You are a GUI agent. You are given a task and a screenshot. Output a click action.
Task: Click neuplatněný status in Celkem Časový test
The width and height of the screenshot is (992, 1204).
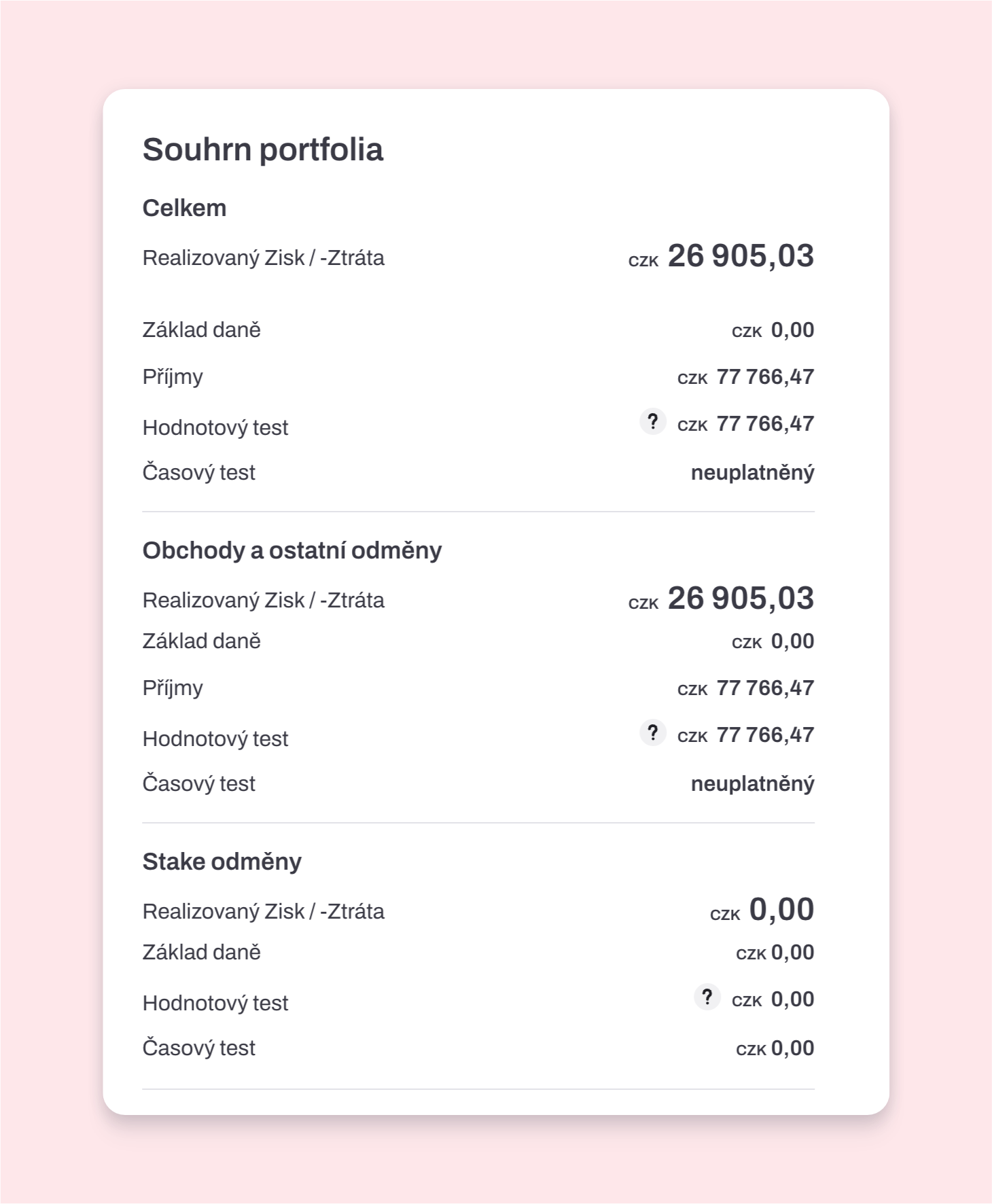coord(752,472)
